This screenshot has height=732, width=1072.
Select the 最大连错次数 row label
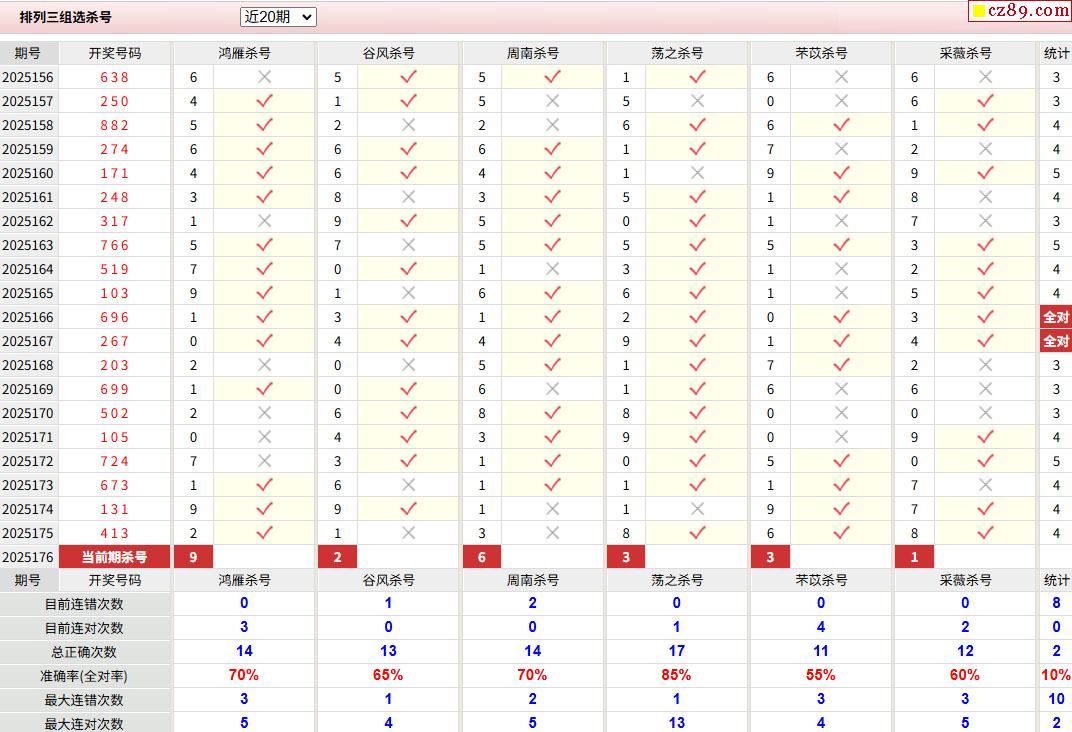pyautogui.click(x=84, y=700)
